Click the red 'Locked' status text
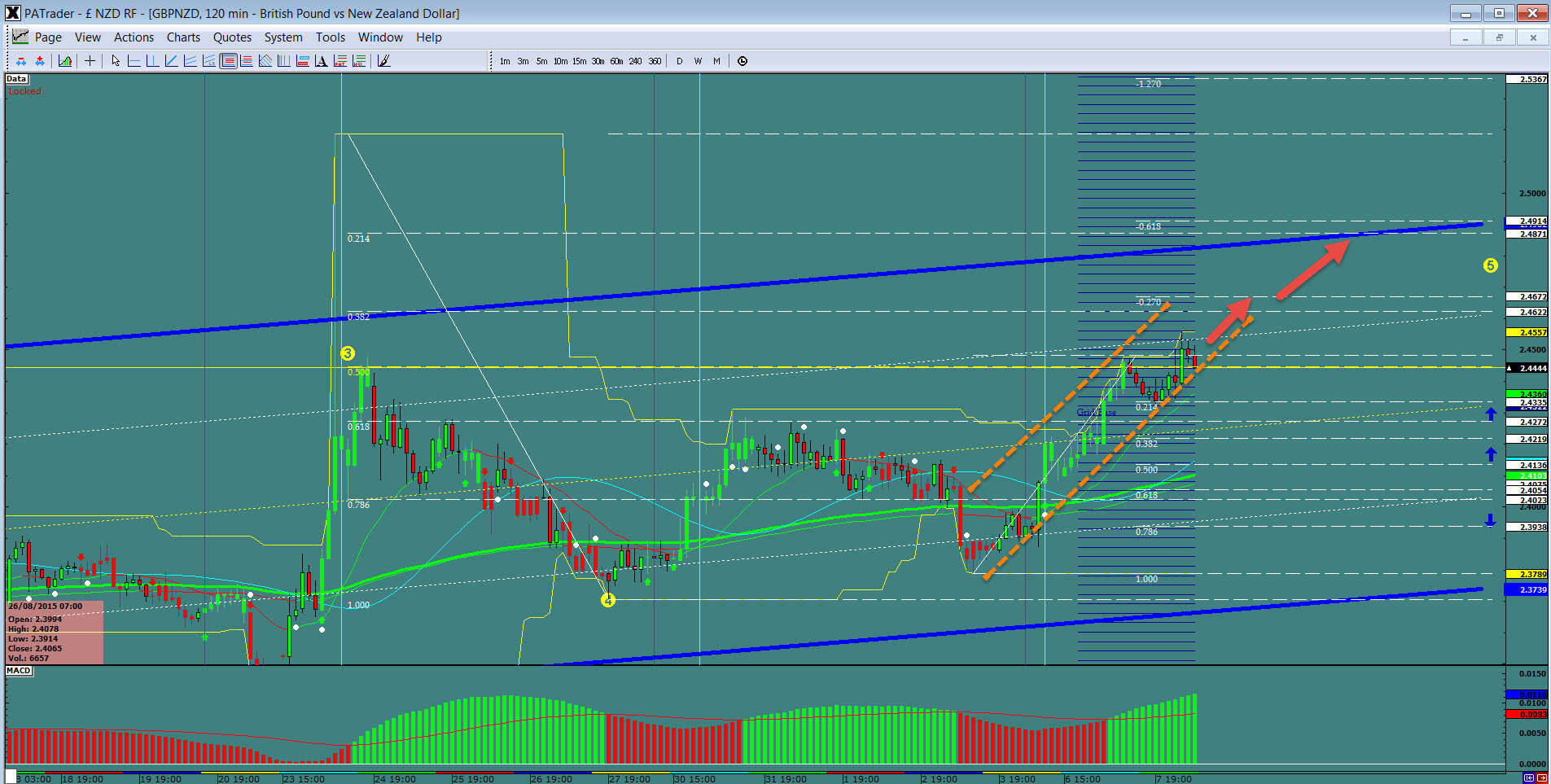This screenshot has width=1551, height=784. pos(24,91)
